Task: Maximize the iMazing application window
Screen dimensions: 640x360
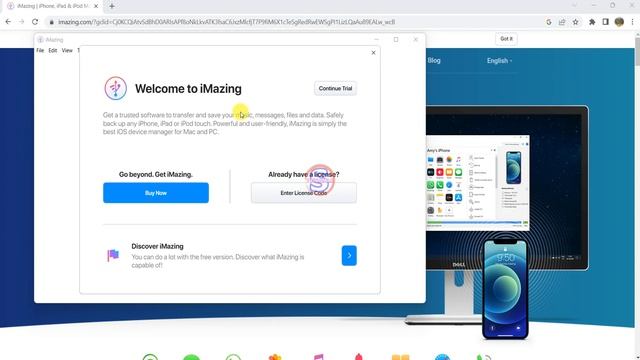Action: tap(396, 40)
